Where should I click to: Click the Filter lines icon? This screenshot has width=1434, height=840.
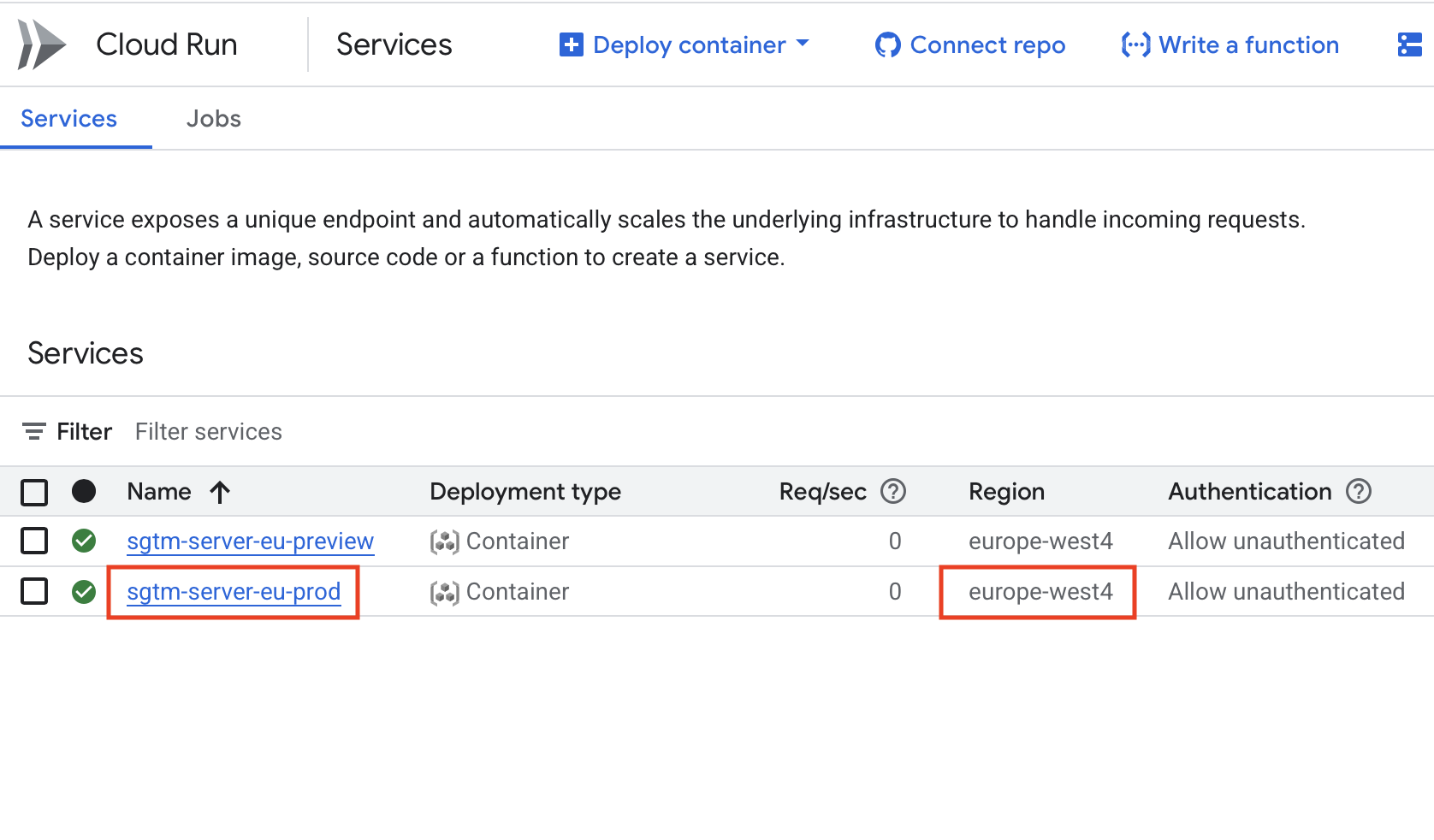(x=34, y=431)
